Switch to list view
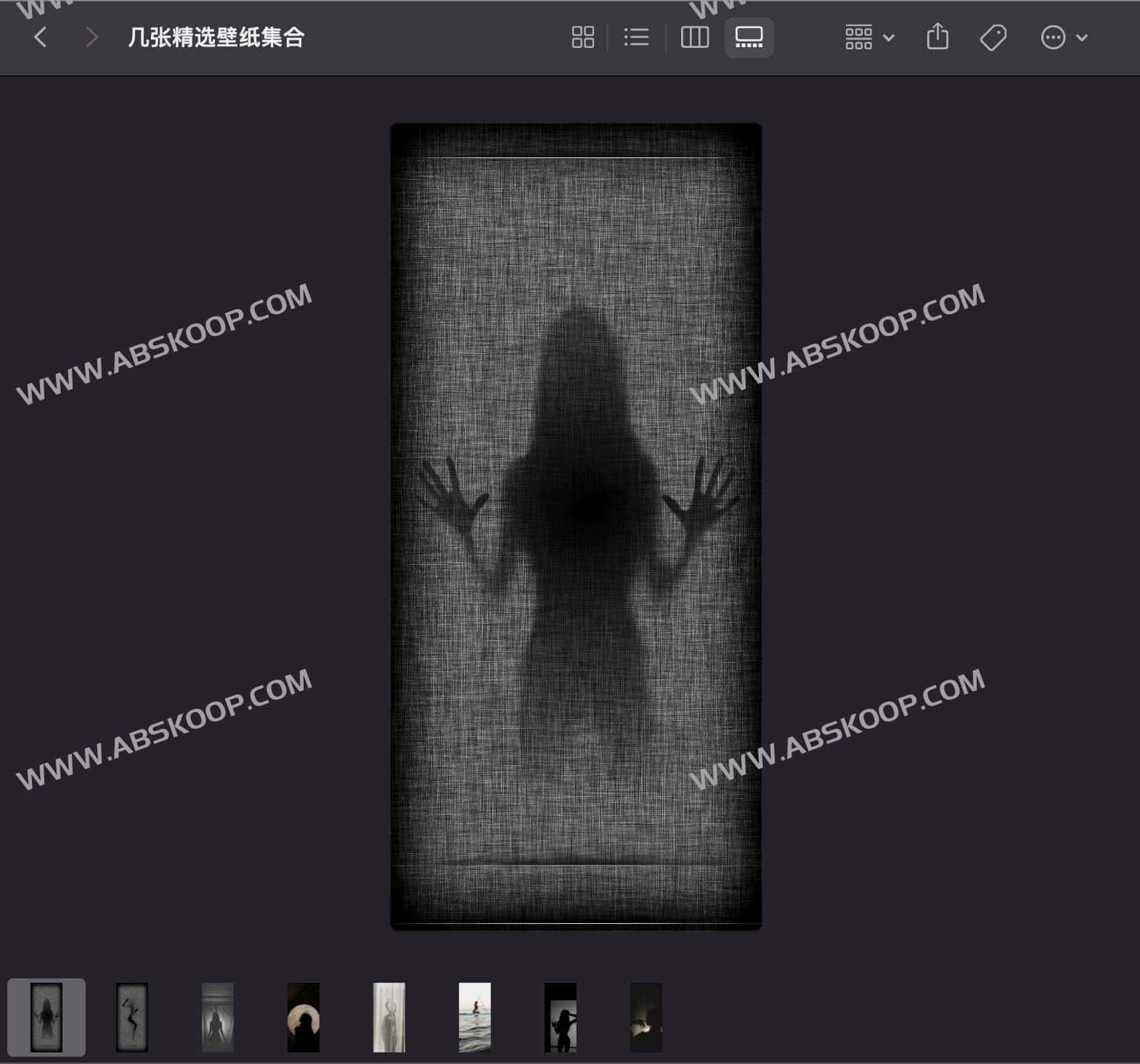 [636, 37]
